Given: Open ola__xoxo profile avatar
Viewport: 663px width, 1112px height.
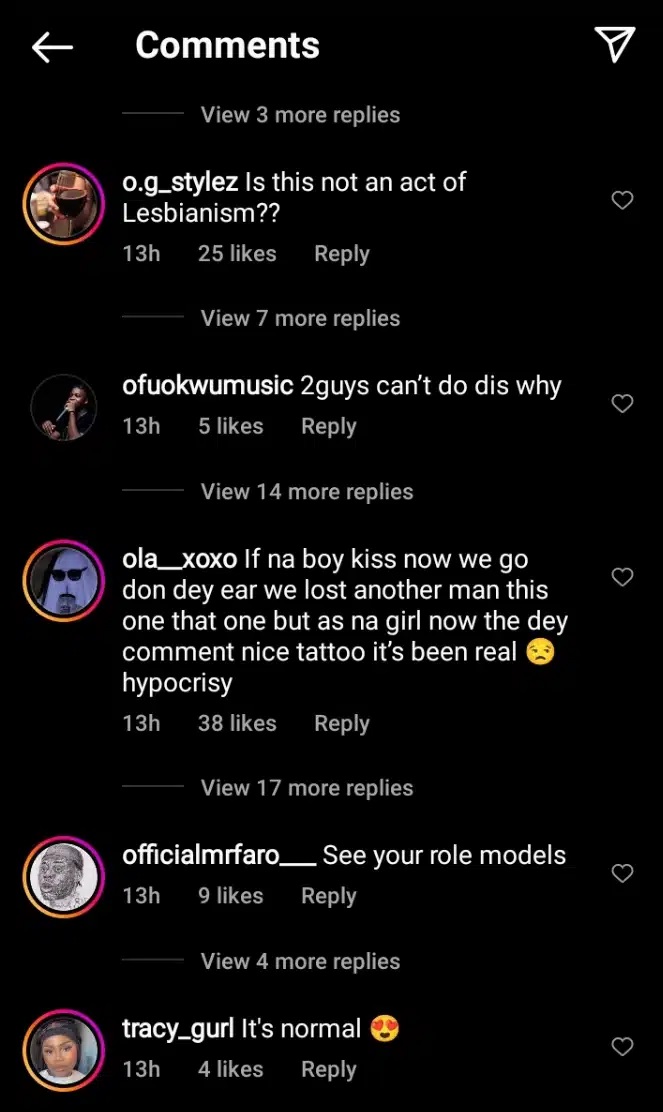Looking at the screenshot, I should 63,579.
